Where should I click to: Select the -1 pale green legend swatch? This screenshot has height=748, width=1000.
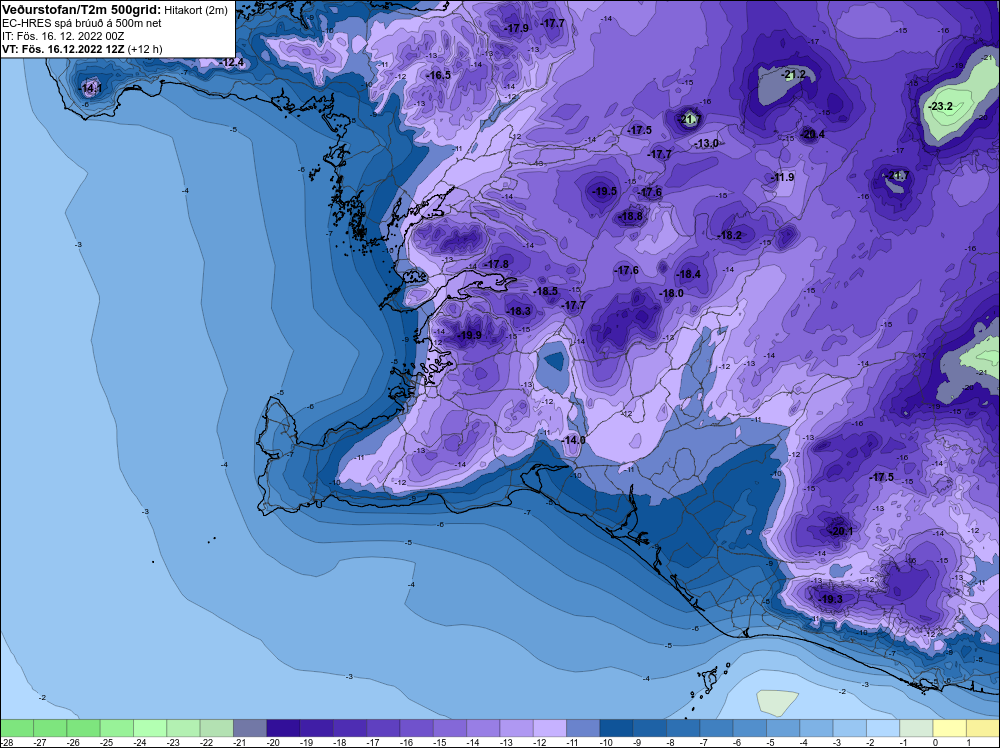[x=916, y=728]
